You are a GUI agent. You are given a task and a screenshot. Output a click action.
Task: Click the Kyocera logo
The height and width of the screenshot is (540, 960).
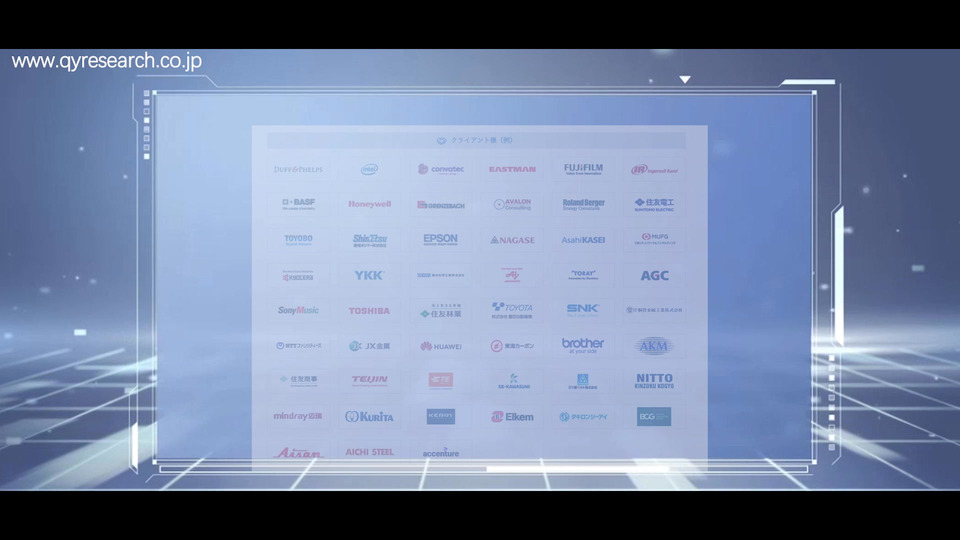click(x=298, y=276)
